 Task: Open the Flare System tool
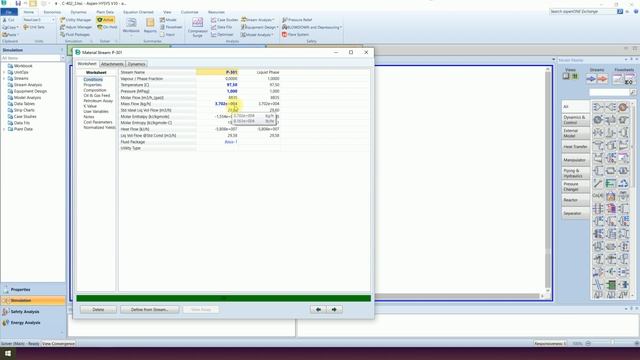click(x=296, y=35)
